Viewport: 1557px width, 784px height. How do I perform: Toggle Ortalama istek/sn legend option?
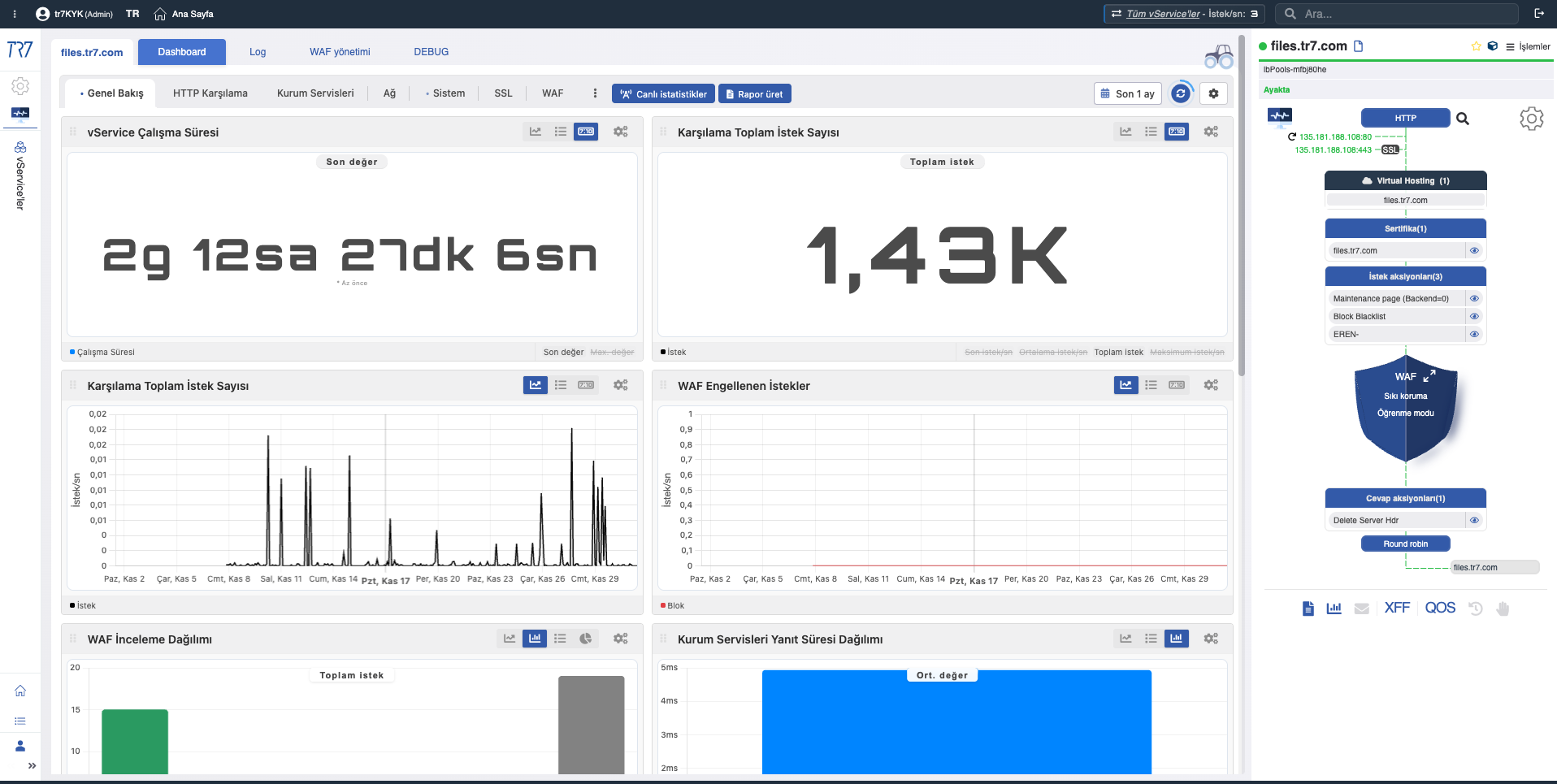click(x=1053, y=352)
